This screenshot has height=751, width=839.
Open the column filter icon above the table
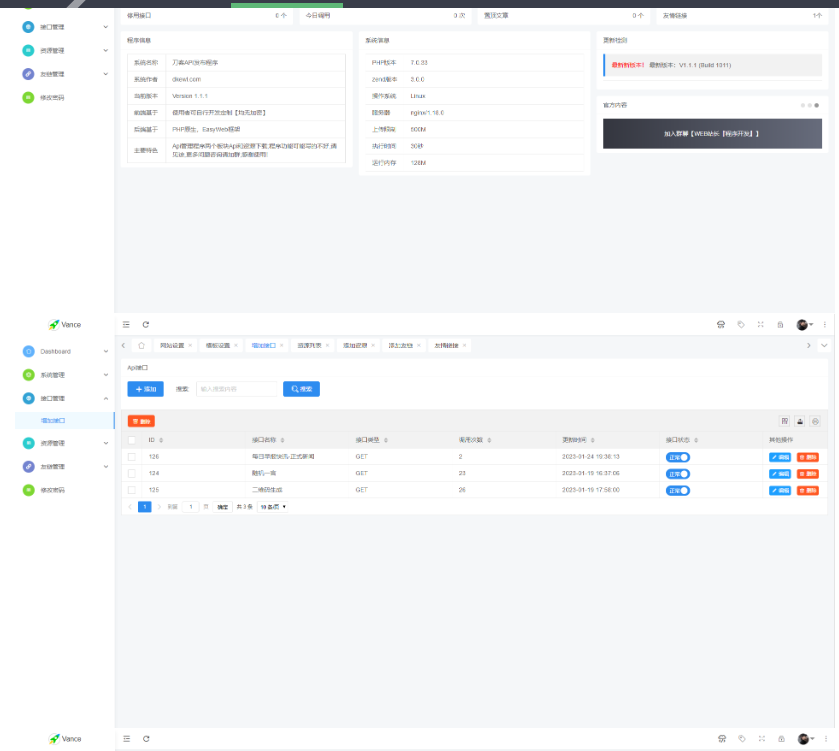785,421
